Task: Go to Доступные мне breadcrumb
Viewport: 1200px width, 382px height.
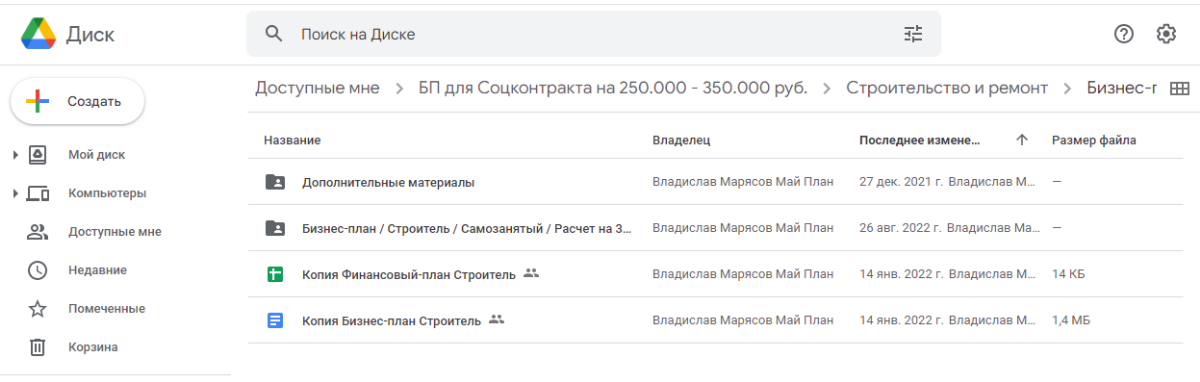Action: (x=317, y=88)
